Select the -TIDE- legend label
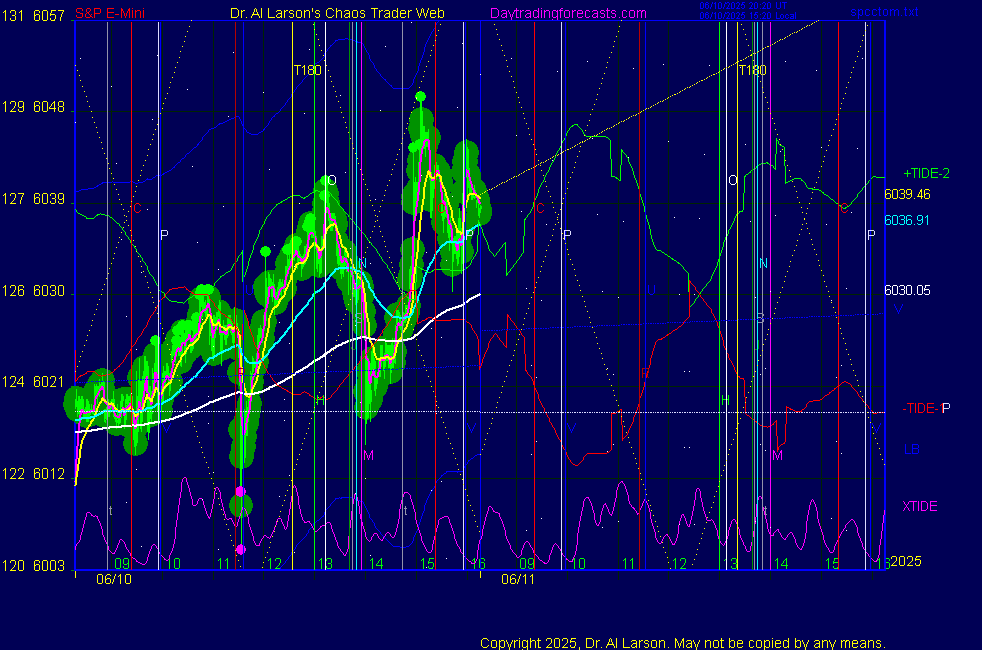Screen dimensions: 982x650 point(920,408)
